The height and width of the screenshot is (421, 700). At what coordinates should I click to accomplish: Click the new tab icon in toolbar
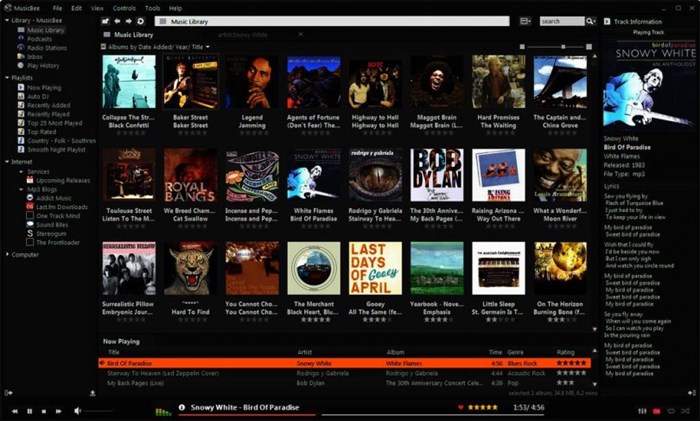click(x=105, y=21)
